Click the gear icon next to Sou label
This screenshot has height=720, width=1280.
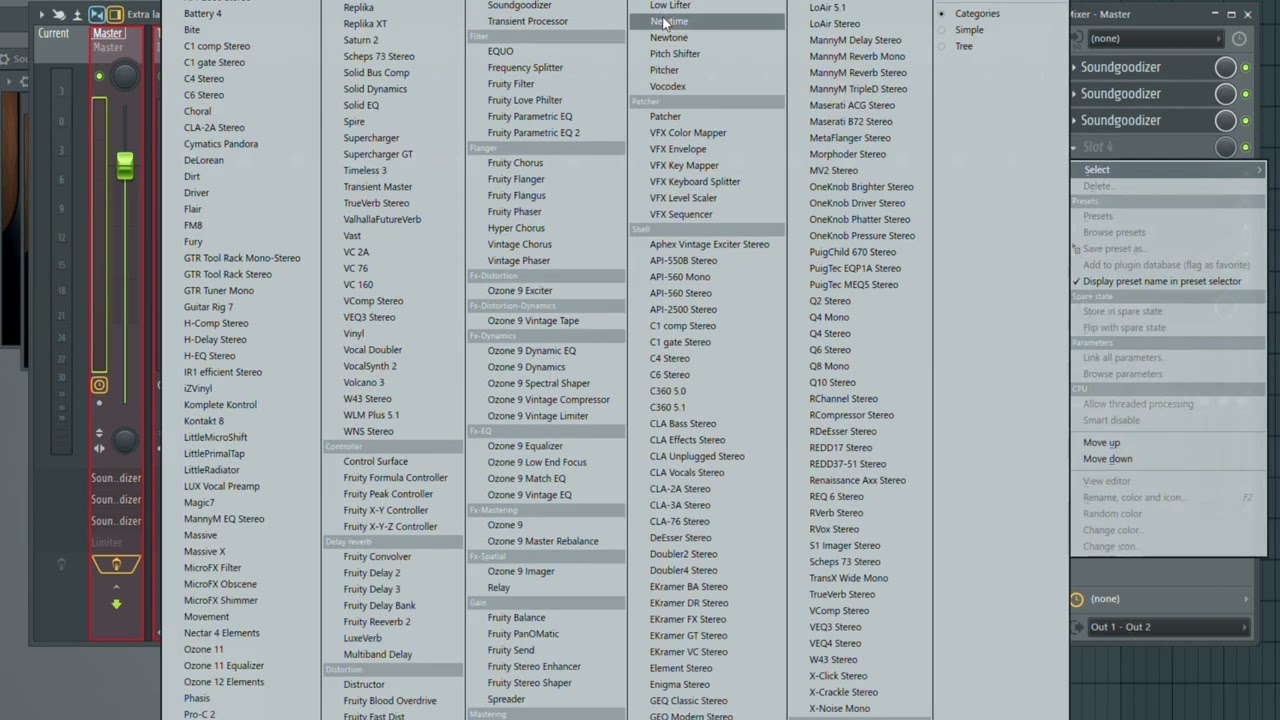pos(6,59)
